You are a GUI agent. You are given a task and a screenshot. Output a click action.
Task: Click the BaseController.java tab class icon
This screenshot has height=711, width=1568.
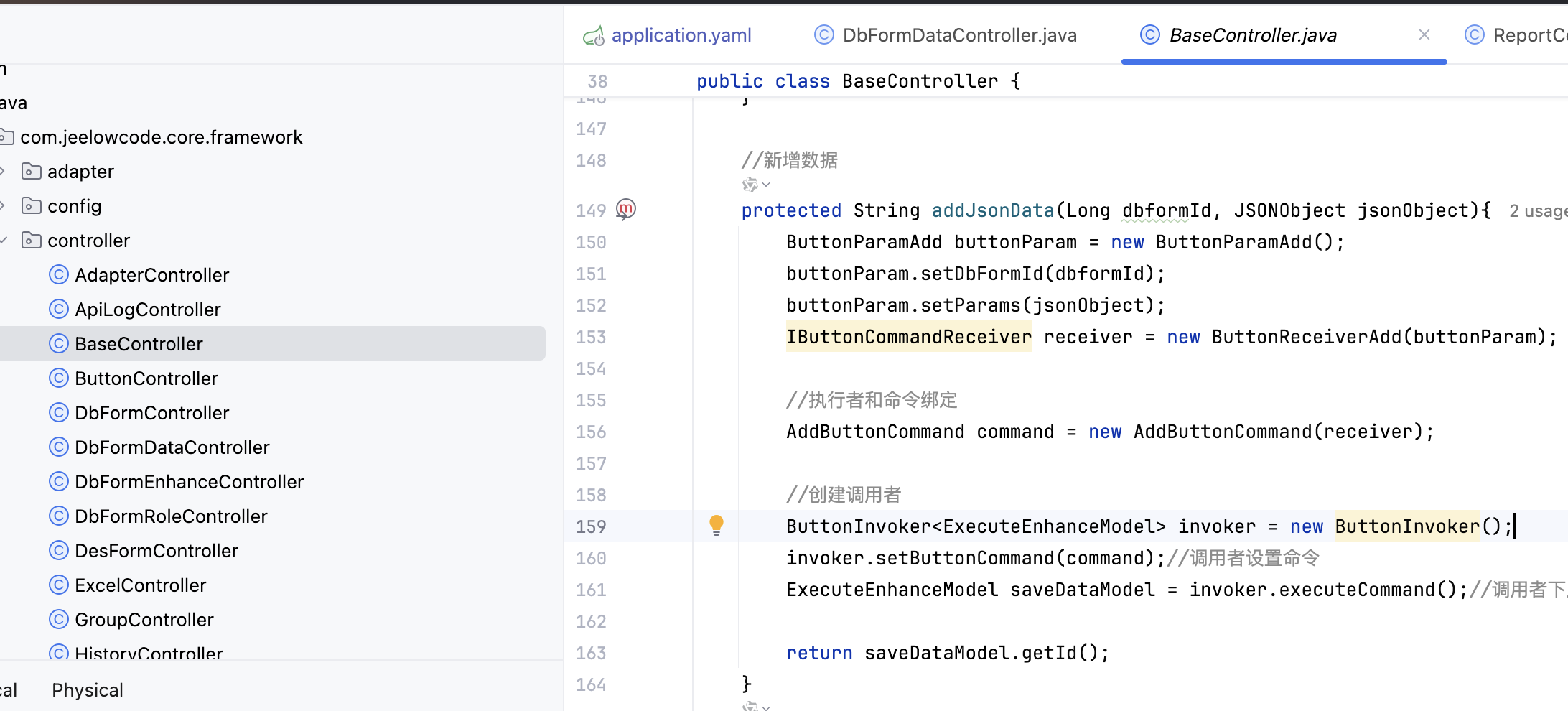pos(1150,34)
